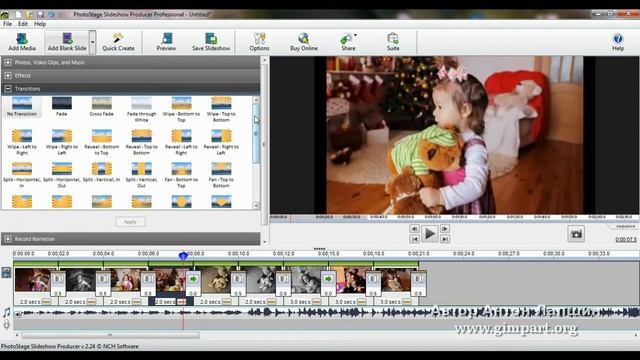Screen dimensions: 640x360
Task: Choose Split - Vertical, Out transition
Action: 142,175
